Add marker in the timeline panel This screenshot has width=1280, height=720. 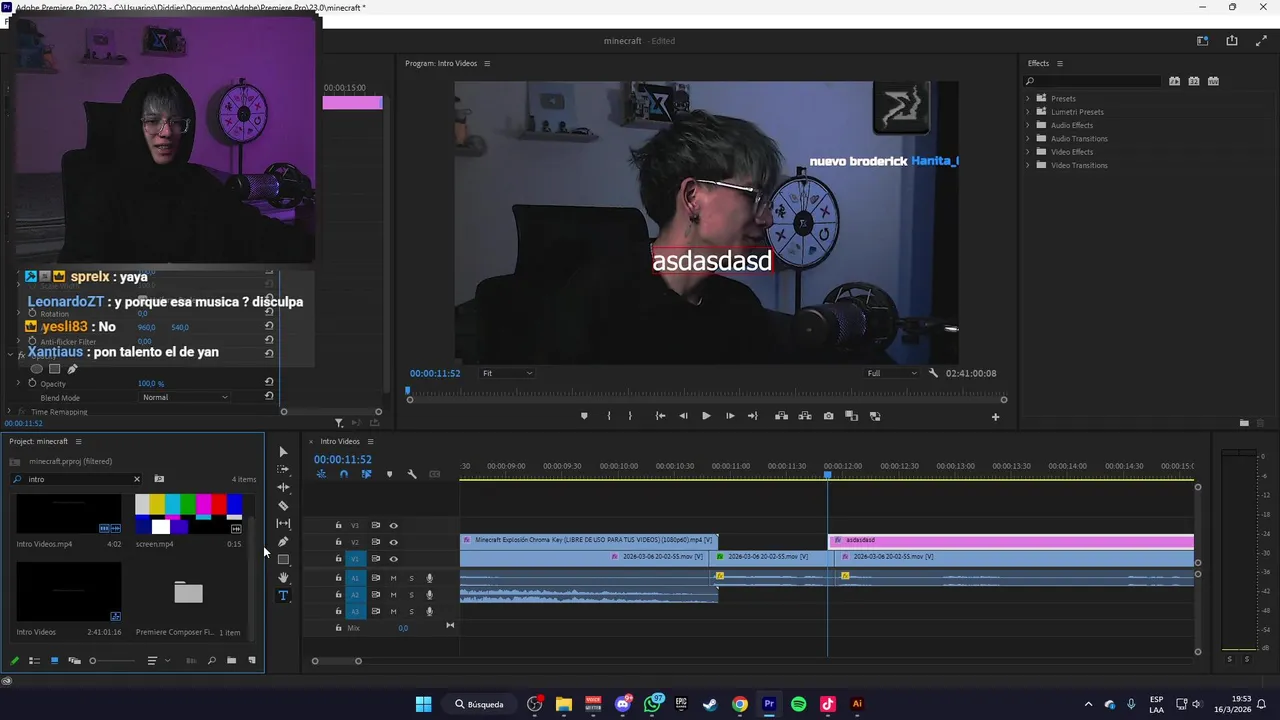click(x=389, y=474)
